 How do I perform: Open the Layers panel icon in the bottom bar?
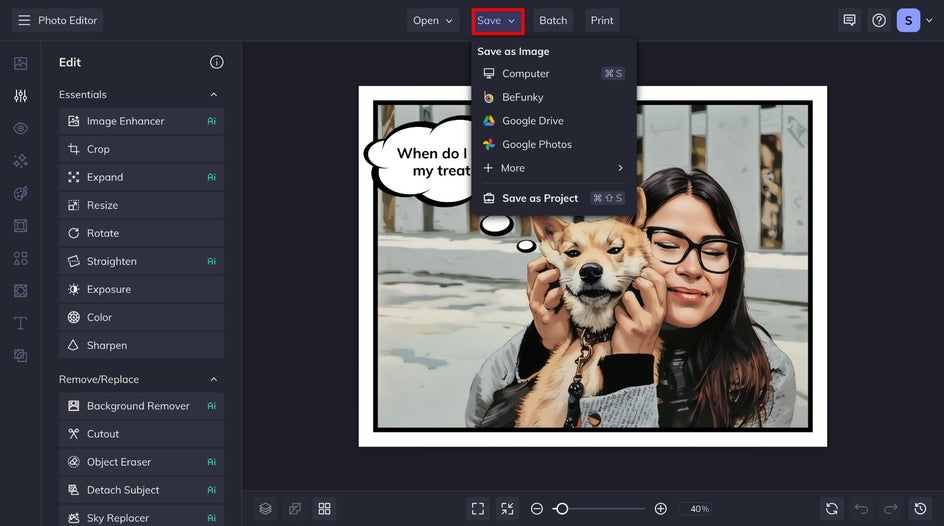pyautogui.click(x=265, y=509)
